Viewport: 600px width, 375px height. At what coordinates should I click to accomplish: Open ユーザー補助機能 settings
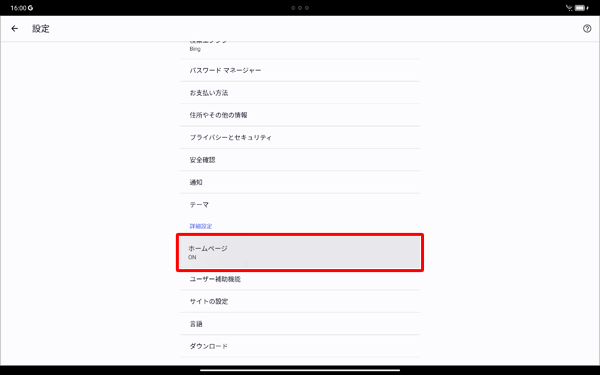[300, 279]
